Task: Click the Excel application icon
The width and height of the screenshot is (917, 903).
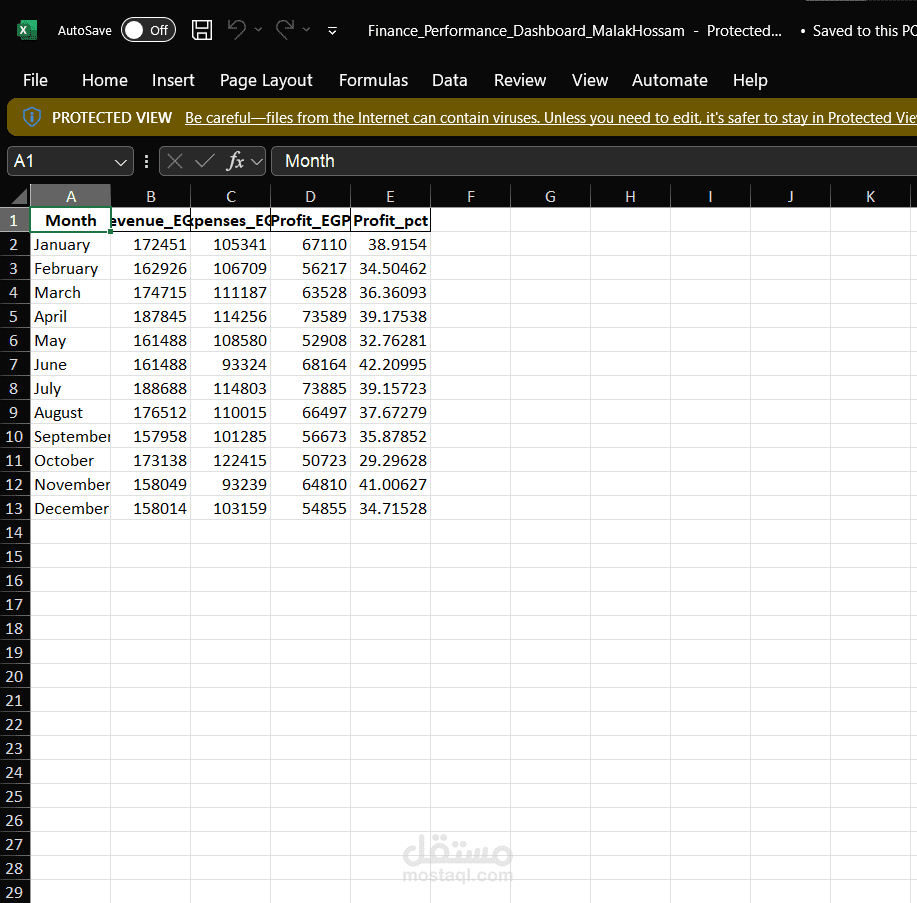Action: point(27,30)
